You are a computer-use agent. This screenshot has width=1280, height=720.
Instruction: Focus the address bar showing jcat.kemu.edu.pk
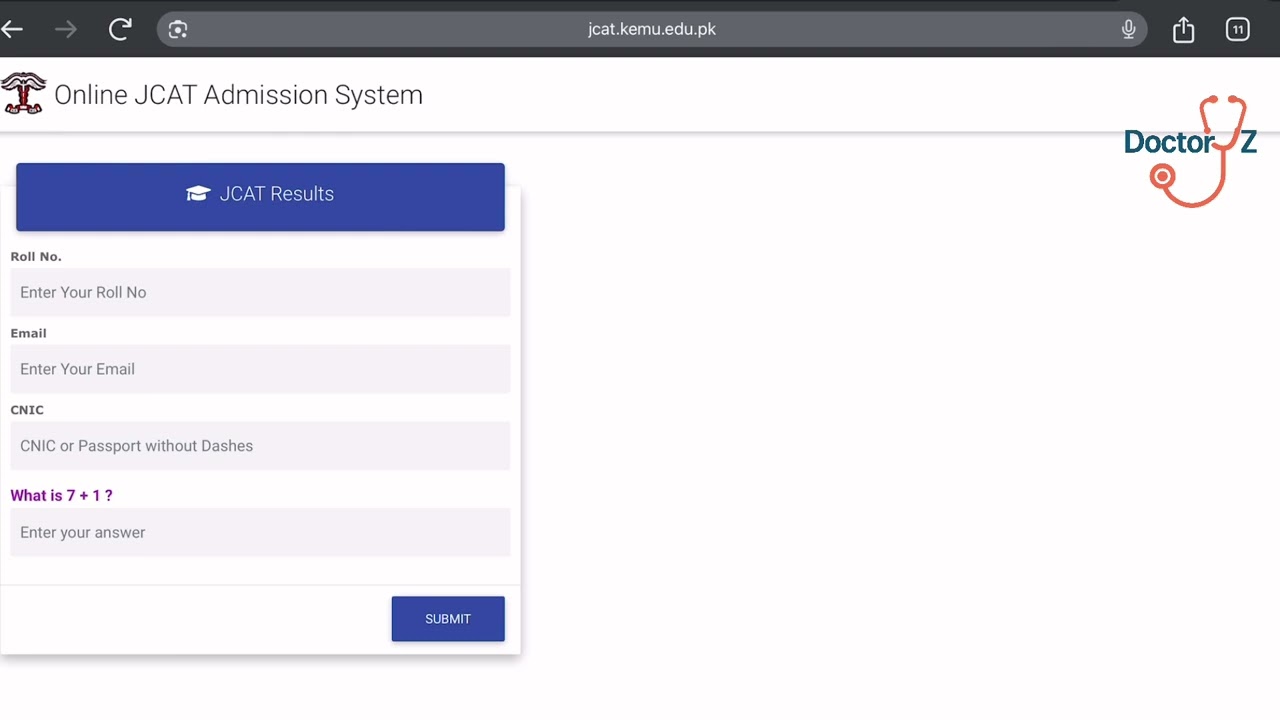[x=652, y=29]
